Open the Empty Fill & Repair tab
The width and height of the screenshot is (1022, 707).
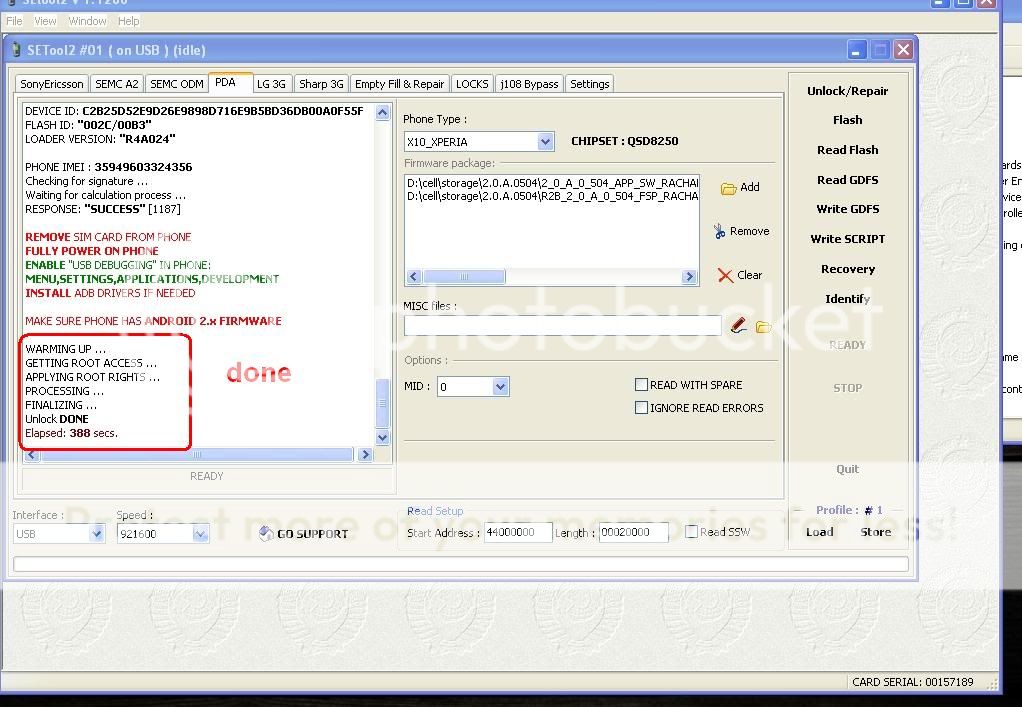pyautogui.click(x=399, y=84)
